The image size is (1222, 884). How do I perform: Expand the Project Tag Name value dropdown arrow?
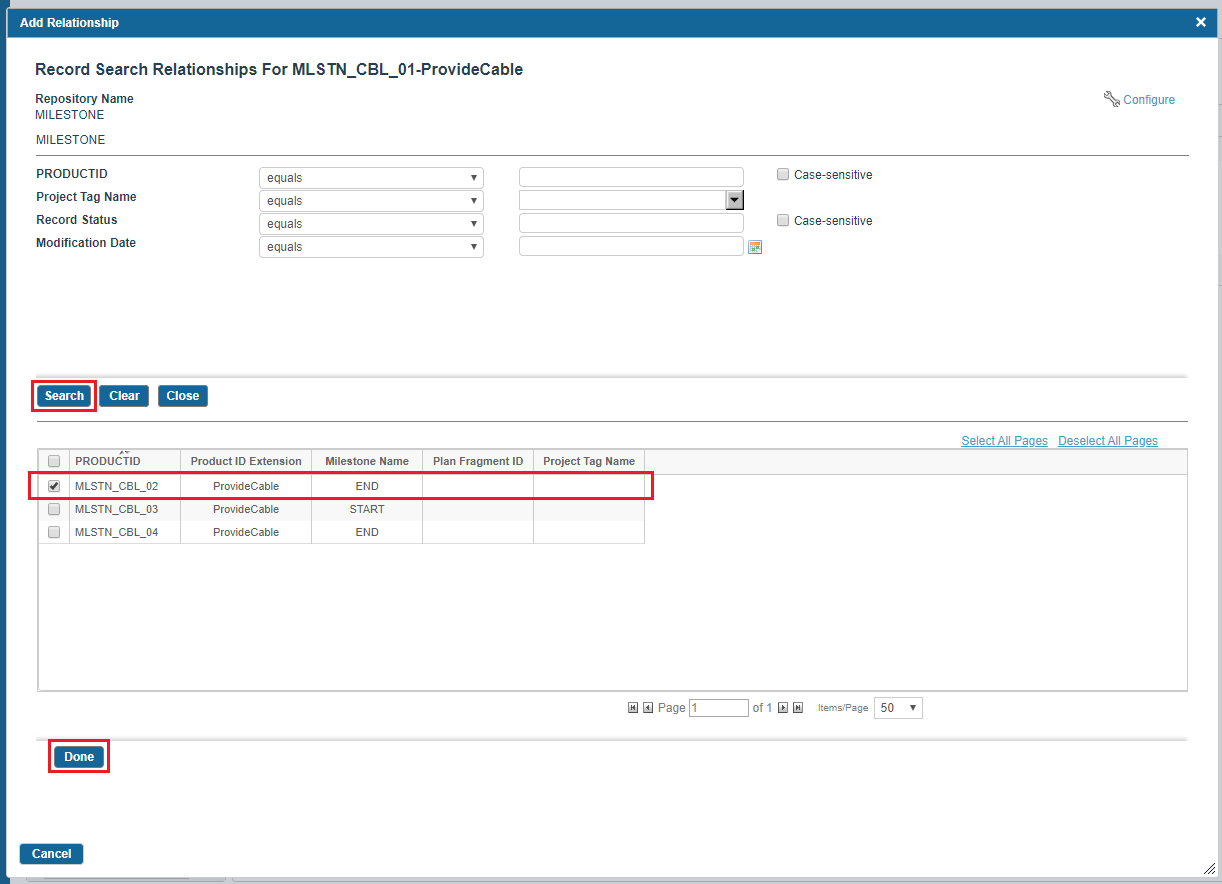(x=734, y=200)
